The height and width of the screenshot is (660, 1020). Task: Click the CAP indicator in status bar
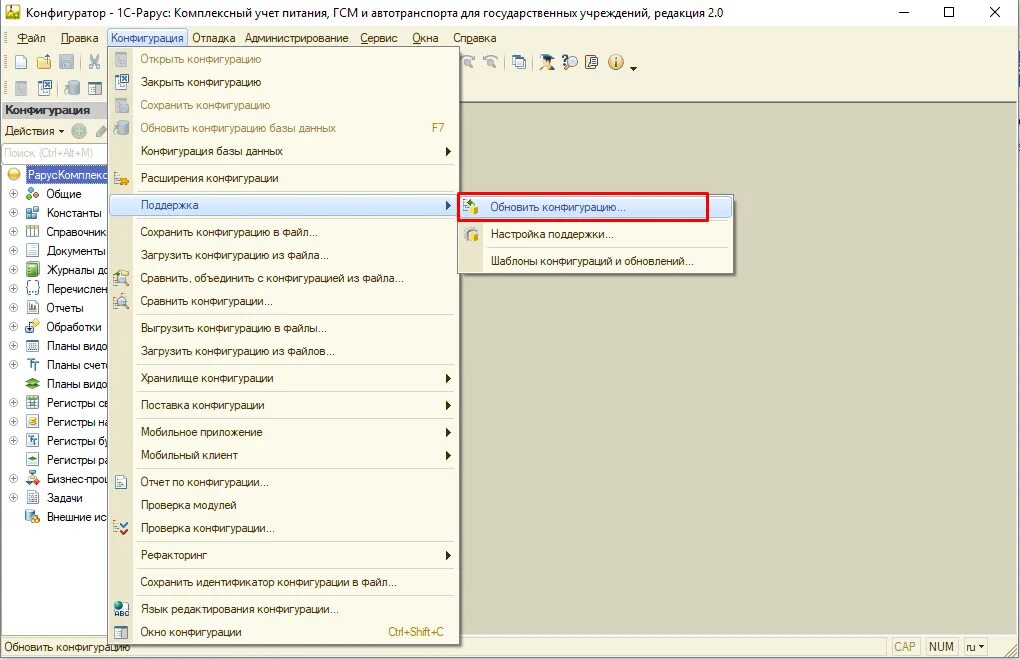click(904, 647)
